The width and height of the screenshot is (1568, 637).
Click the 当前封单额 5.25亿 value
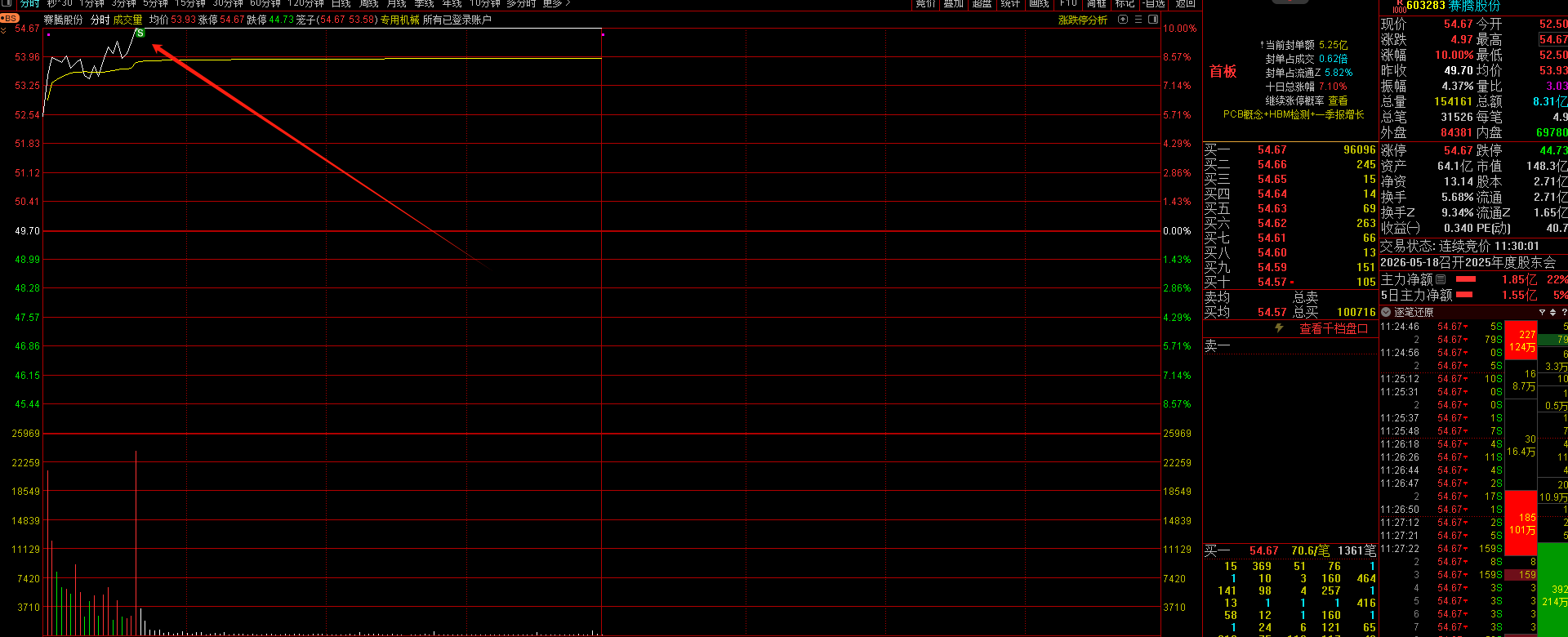[x=1333, y=45]
